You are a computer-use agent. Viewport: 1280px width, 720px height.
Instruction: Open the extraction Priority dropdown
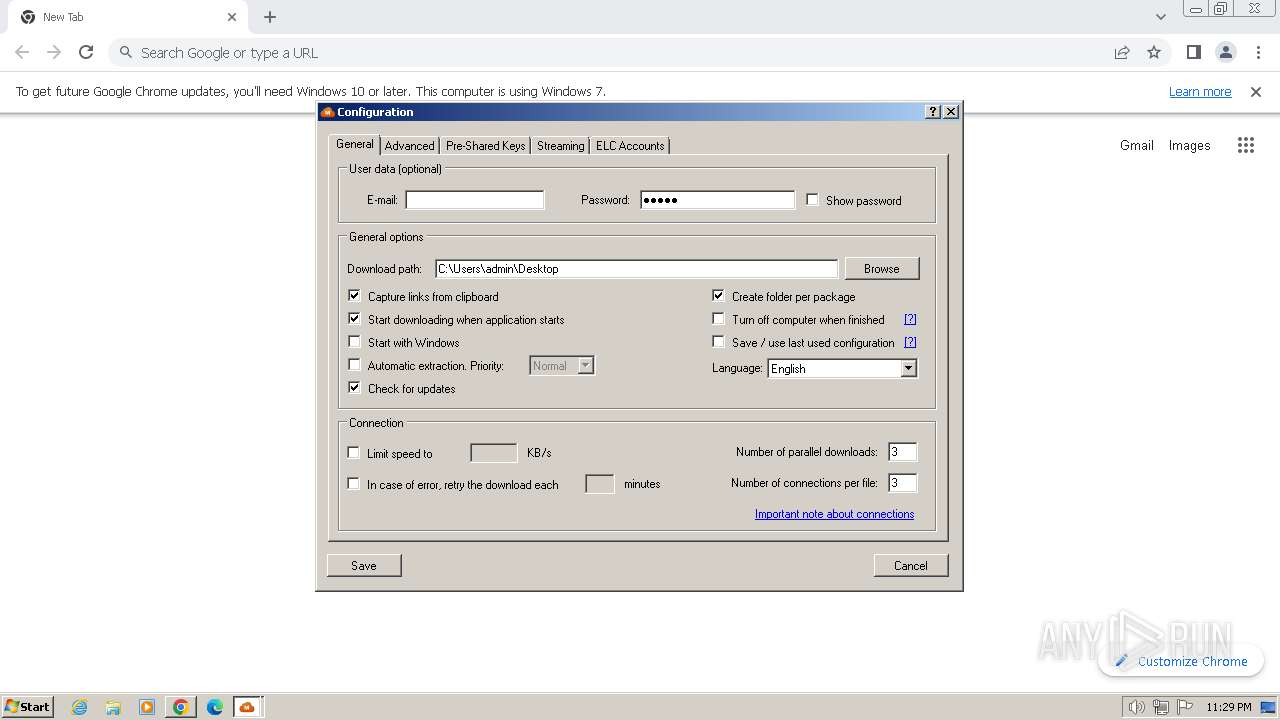click(x=562, y=366)
